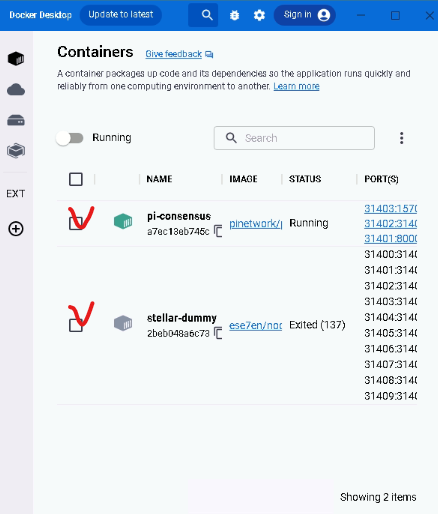Focus the container Search field

(294, 138)
